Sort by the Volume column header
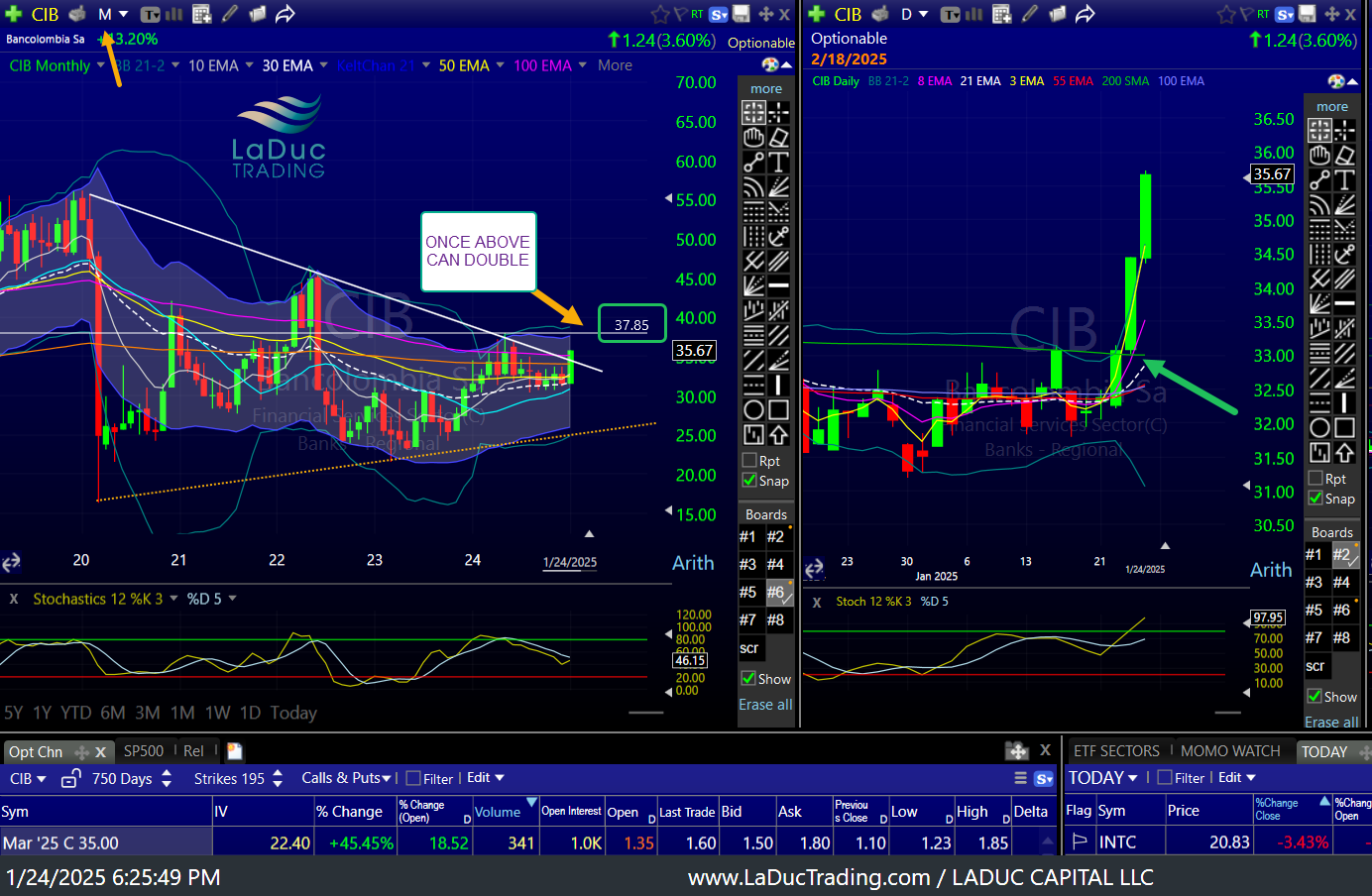 click(505, 811)
